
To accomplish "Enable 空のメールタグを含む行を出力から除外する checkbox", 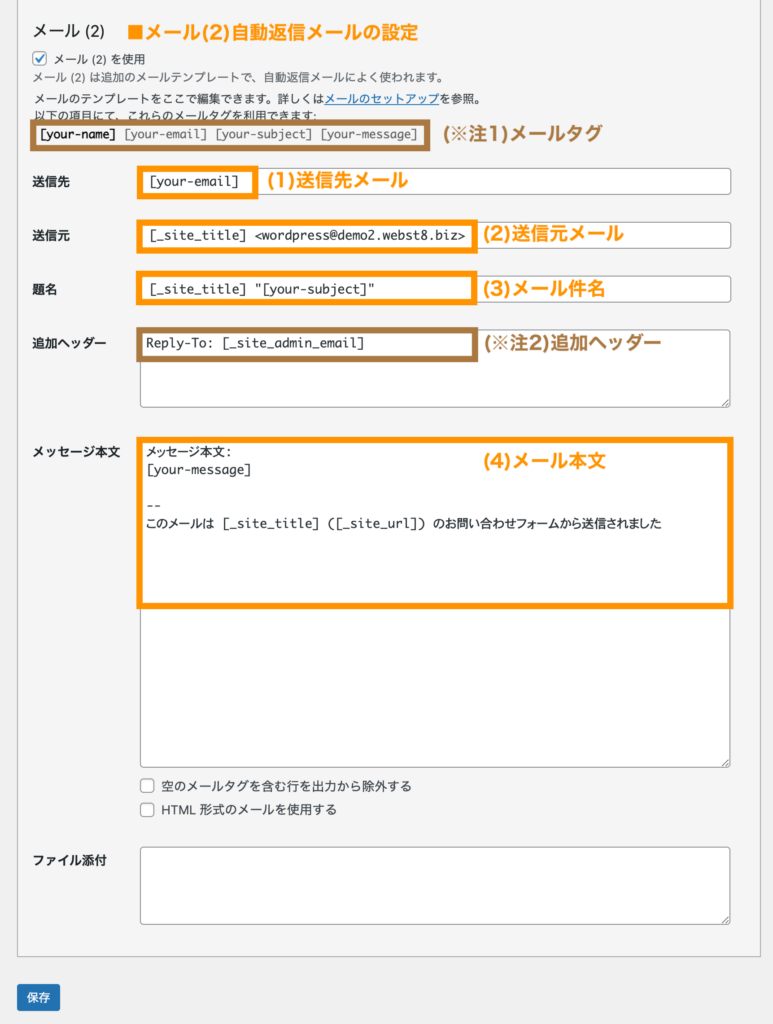I will pos(147,786).
